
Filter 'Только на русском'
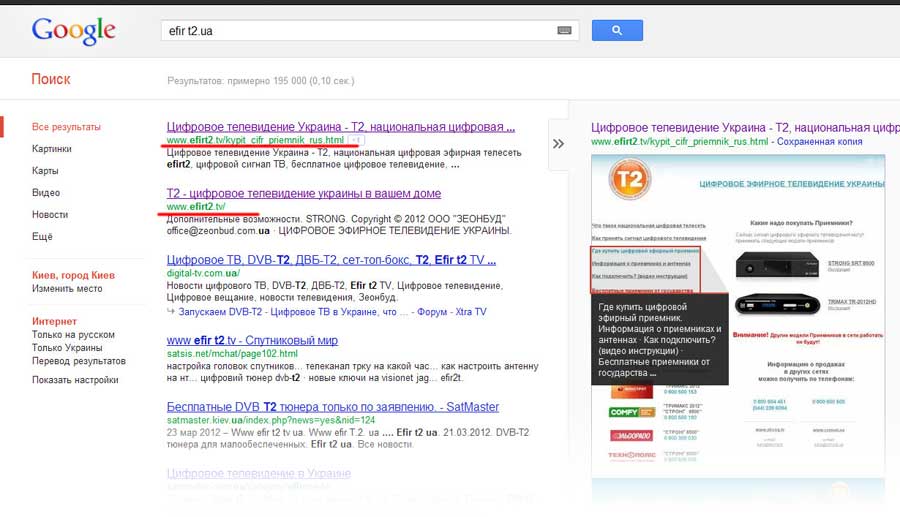click(x=73, y=335)
